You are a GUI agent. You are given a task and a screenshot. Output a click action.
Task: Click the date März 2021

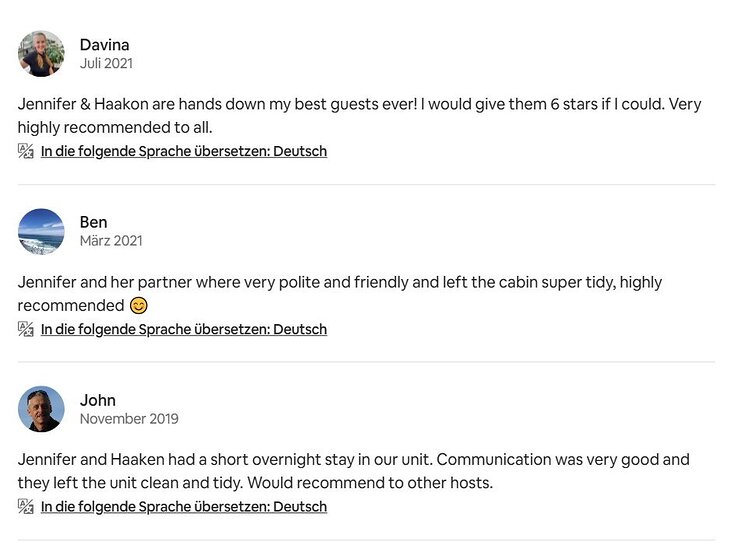point(111,241)
